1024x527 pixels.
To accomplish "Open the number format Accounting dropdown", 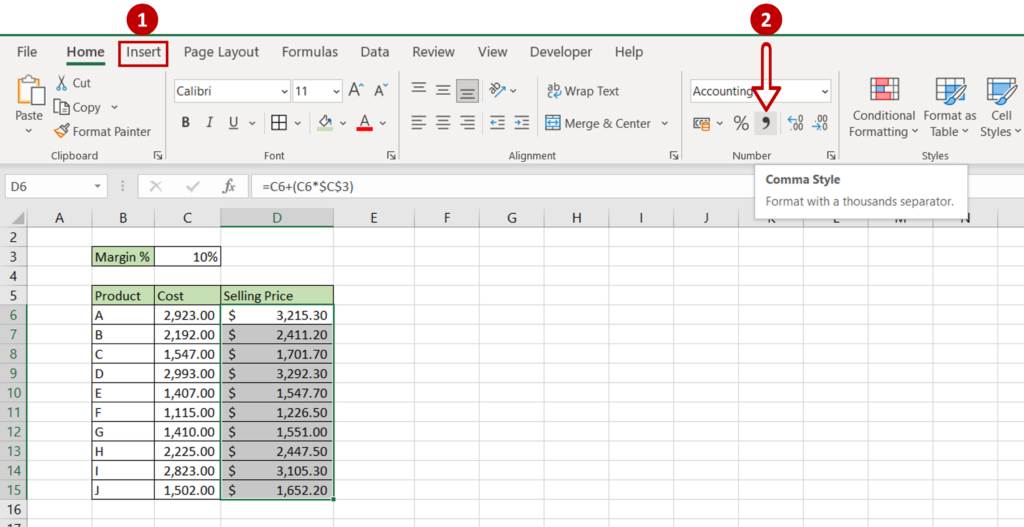I will [x=824, y=91].
